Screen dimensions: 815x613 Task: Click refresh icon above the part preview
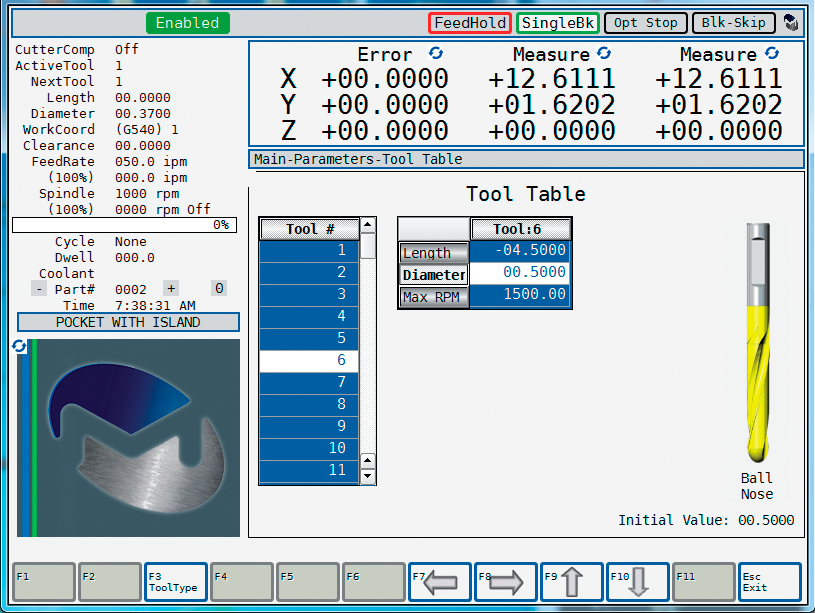coord(19,346)
